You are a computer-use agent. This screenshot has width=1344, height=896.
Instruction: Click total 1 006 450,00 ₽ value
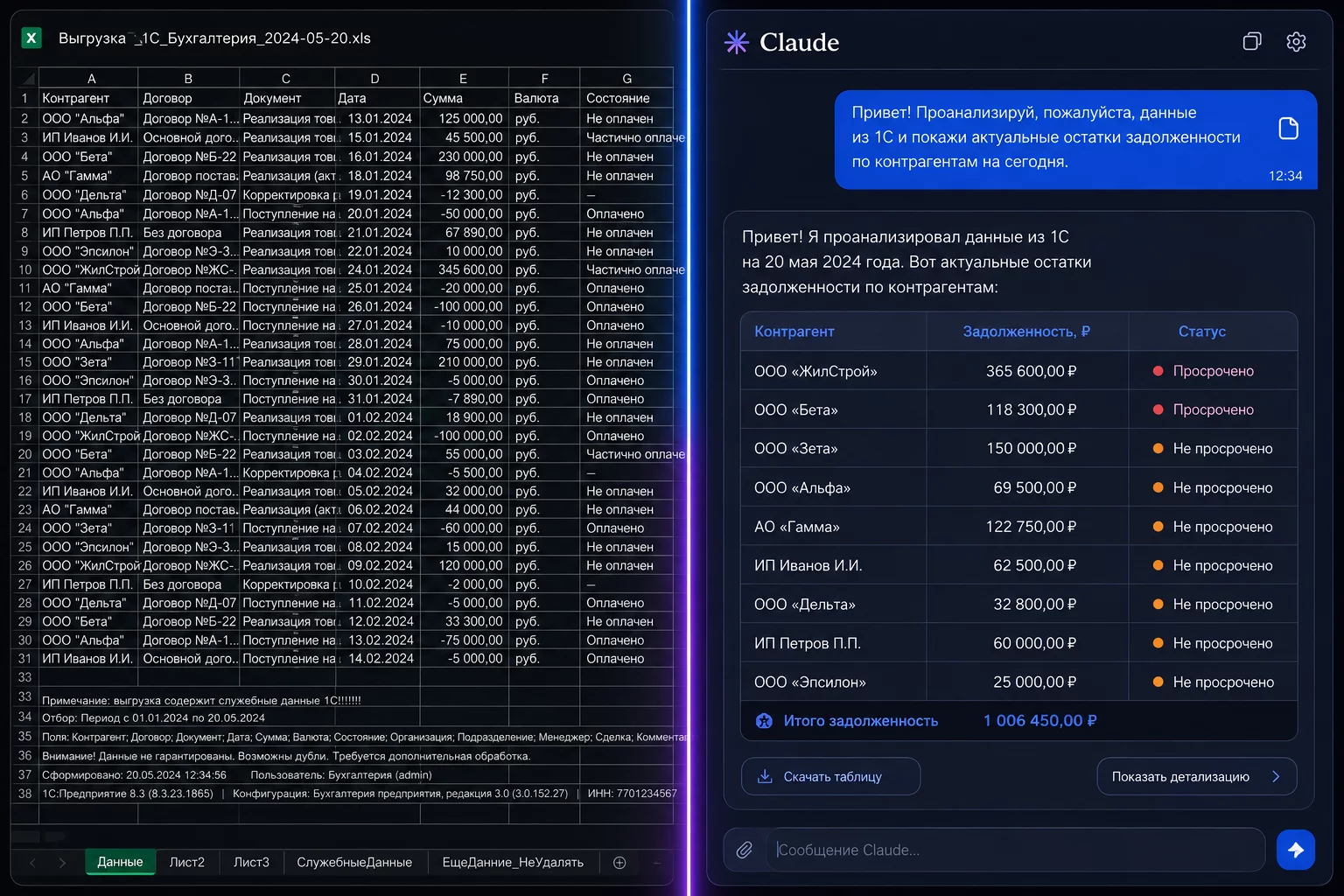(1039, 720)
